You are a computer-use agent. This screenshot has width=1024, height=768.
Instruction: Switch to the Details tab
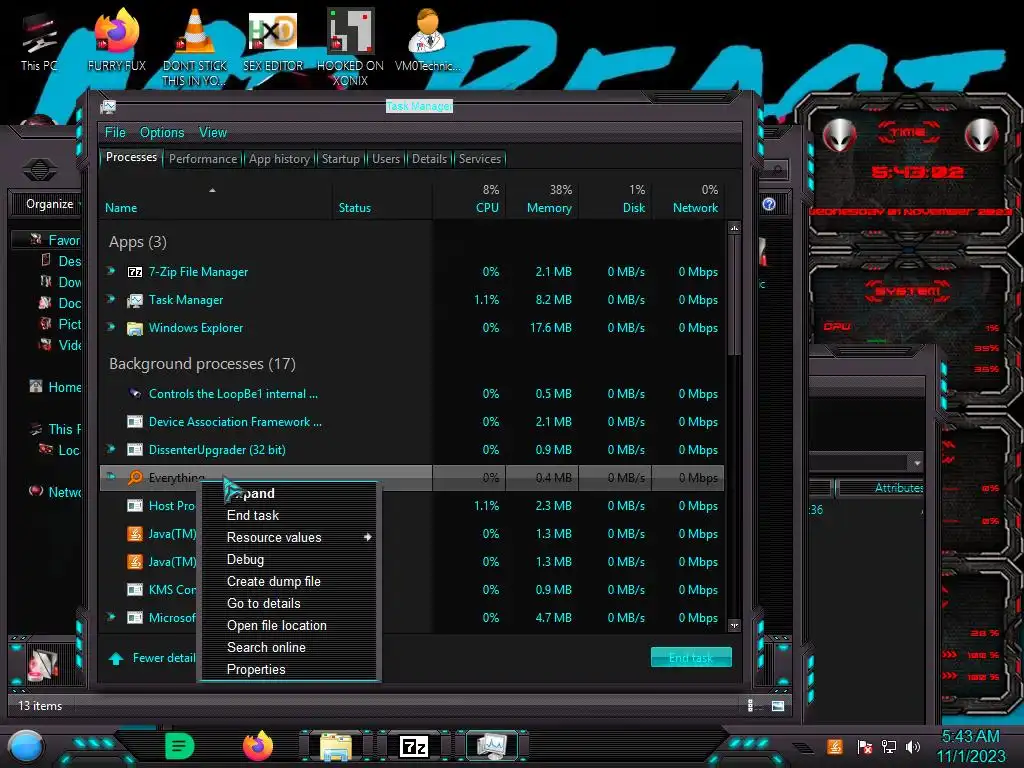pyautogui.click(x=429, y=159)
